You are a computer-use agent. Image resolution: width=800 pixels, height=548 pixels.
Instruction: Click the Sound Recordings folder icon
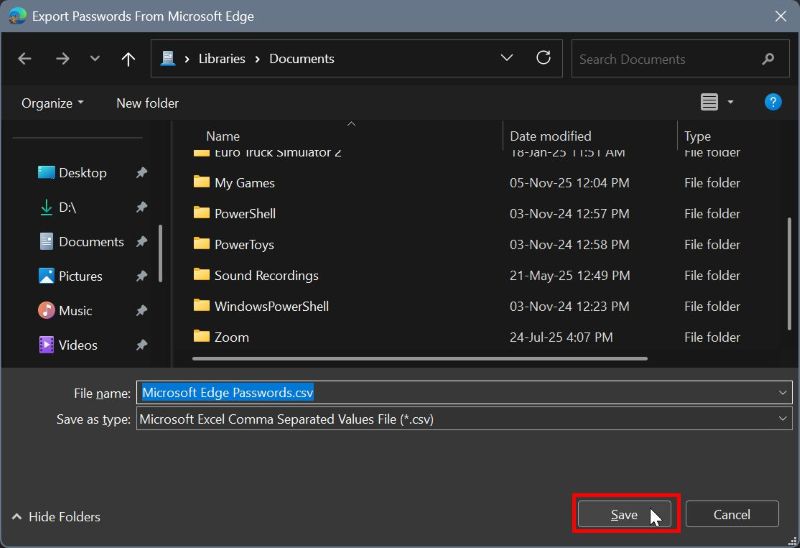point(202,275)
